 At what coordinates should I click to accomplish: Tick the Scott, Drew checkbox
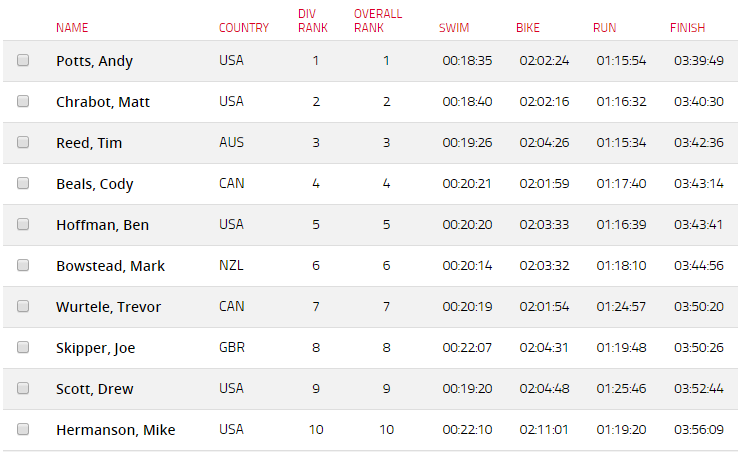point(23,388)
